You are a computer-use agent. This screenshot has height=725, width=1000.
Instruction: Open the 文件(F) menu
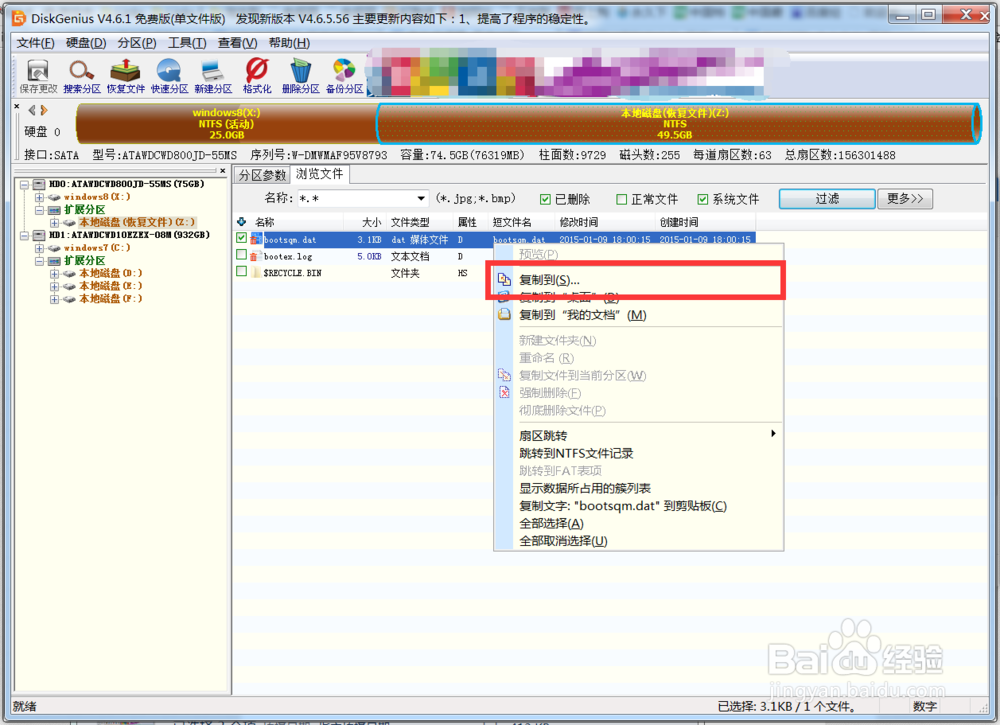(x=35, y=43)
